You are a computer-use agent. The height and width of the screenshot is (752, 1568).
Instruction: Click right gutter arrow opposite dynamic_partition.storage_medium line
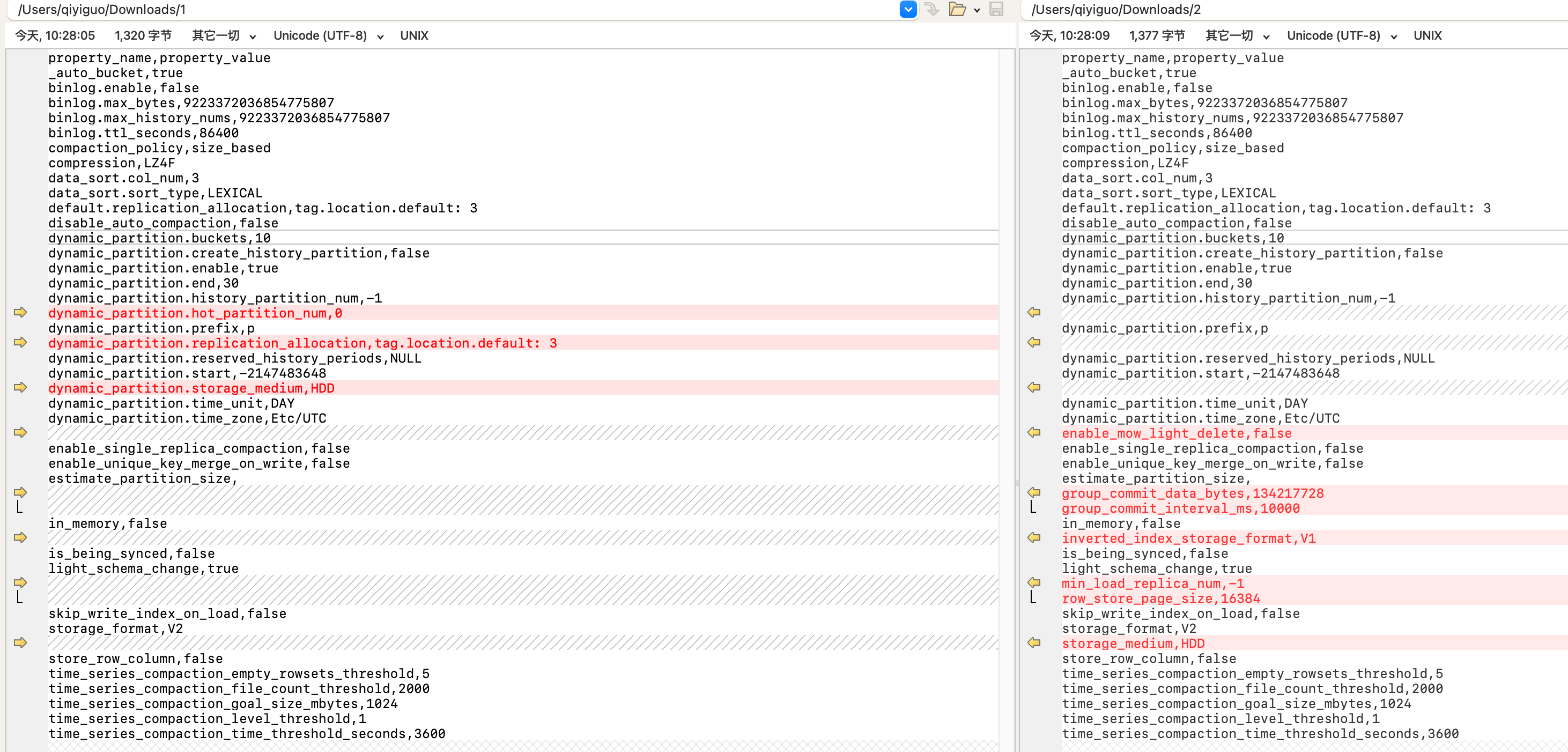(1034, 387)
